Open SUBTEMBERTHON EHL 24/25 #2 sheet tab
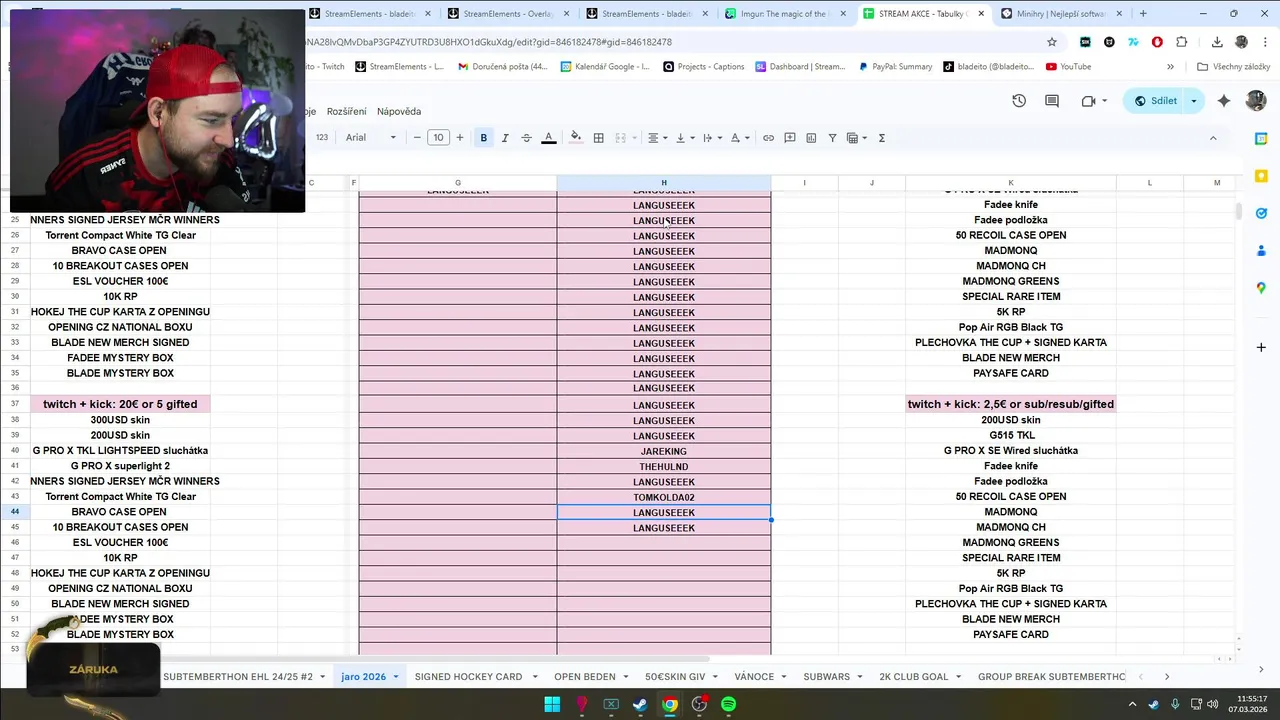1280x720 pixels. 238,677
